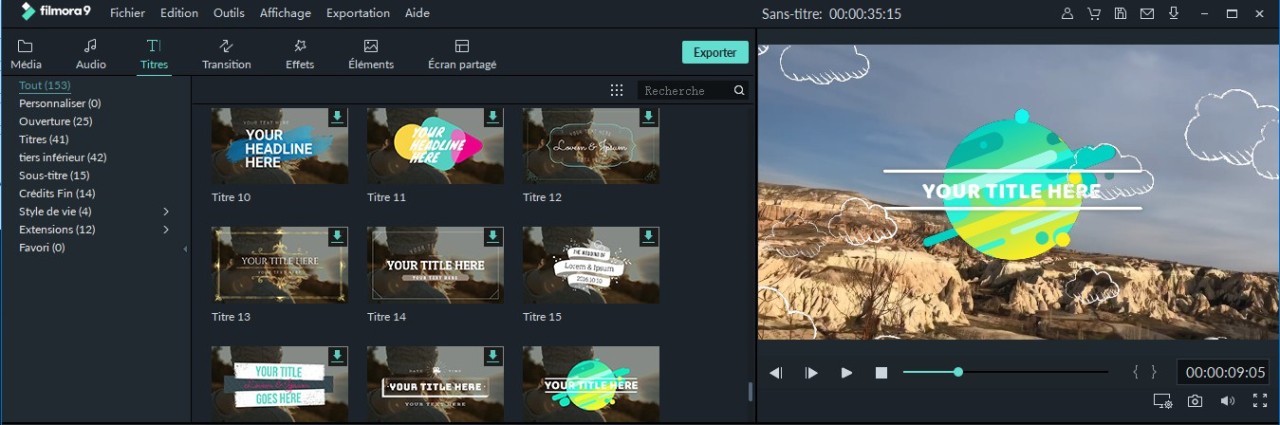Adjust preview volume with speaker icon
The image size is (1280, 425).
click(1228, 401)
